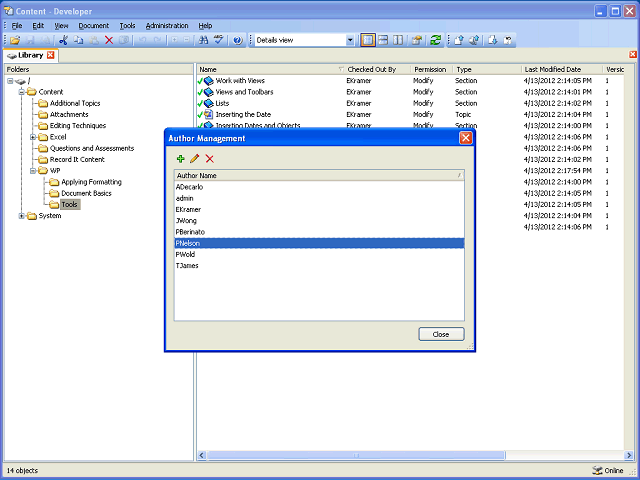
Task: Collapse the root folder node
Action: click(11, 81)
